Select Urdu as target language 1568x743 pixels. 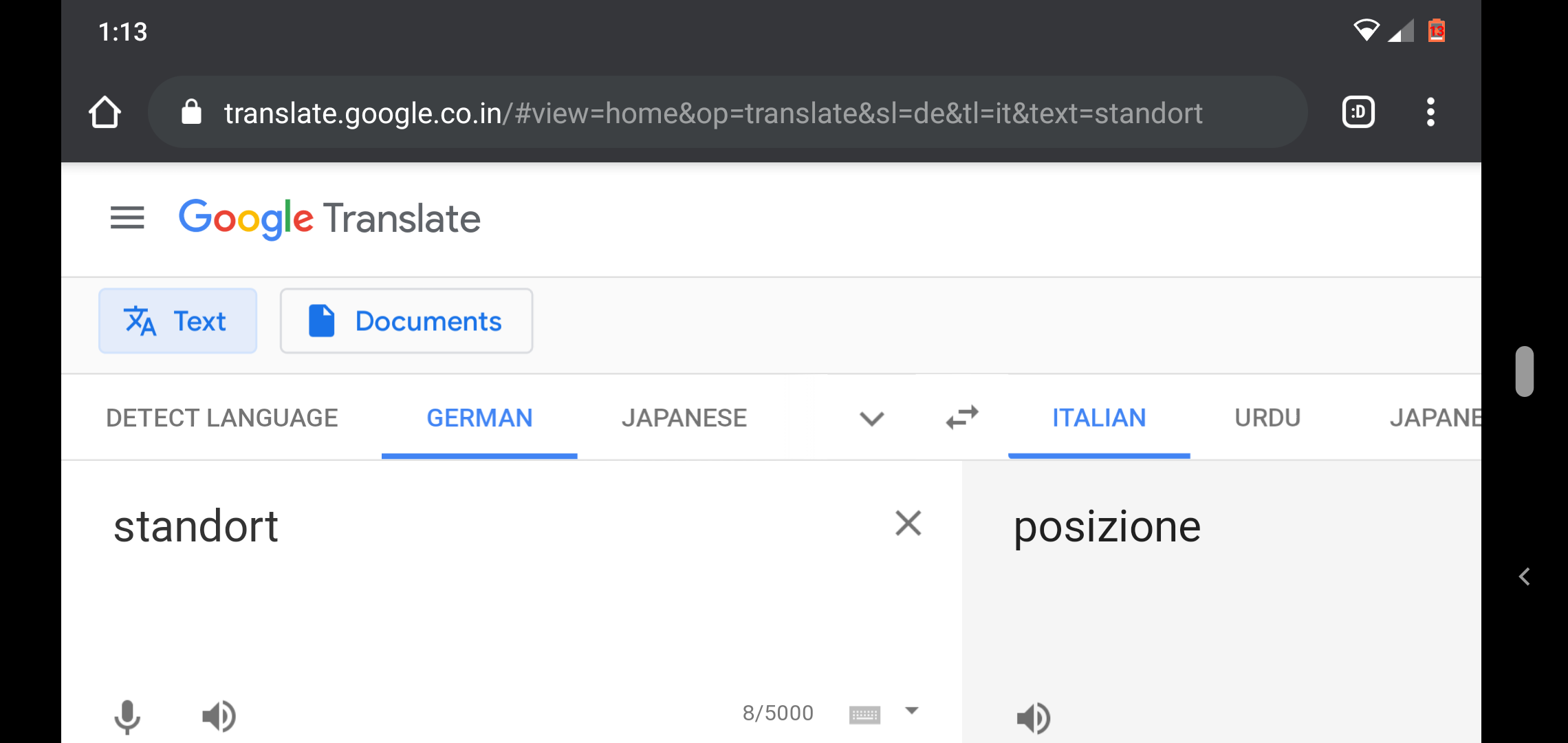point(1267,418)
